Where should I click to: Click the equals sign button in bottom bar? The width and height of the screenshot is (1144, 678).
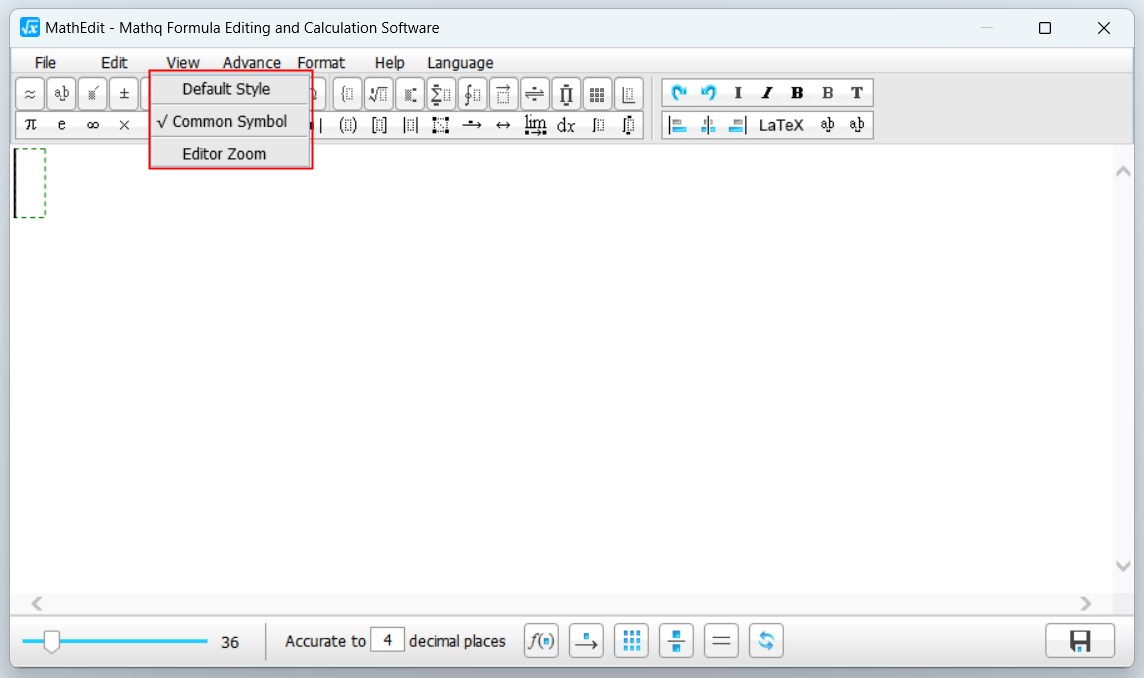[721, 641]
